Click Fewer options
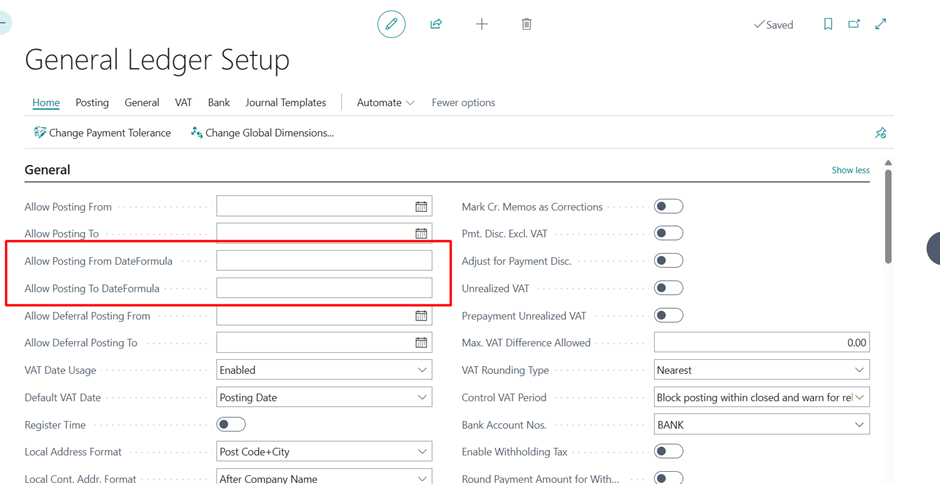 (463, 103)
